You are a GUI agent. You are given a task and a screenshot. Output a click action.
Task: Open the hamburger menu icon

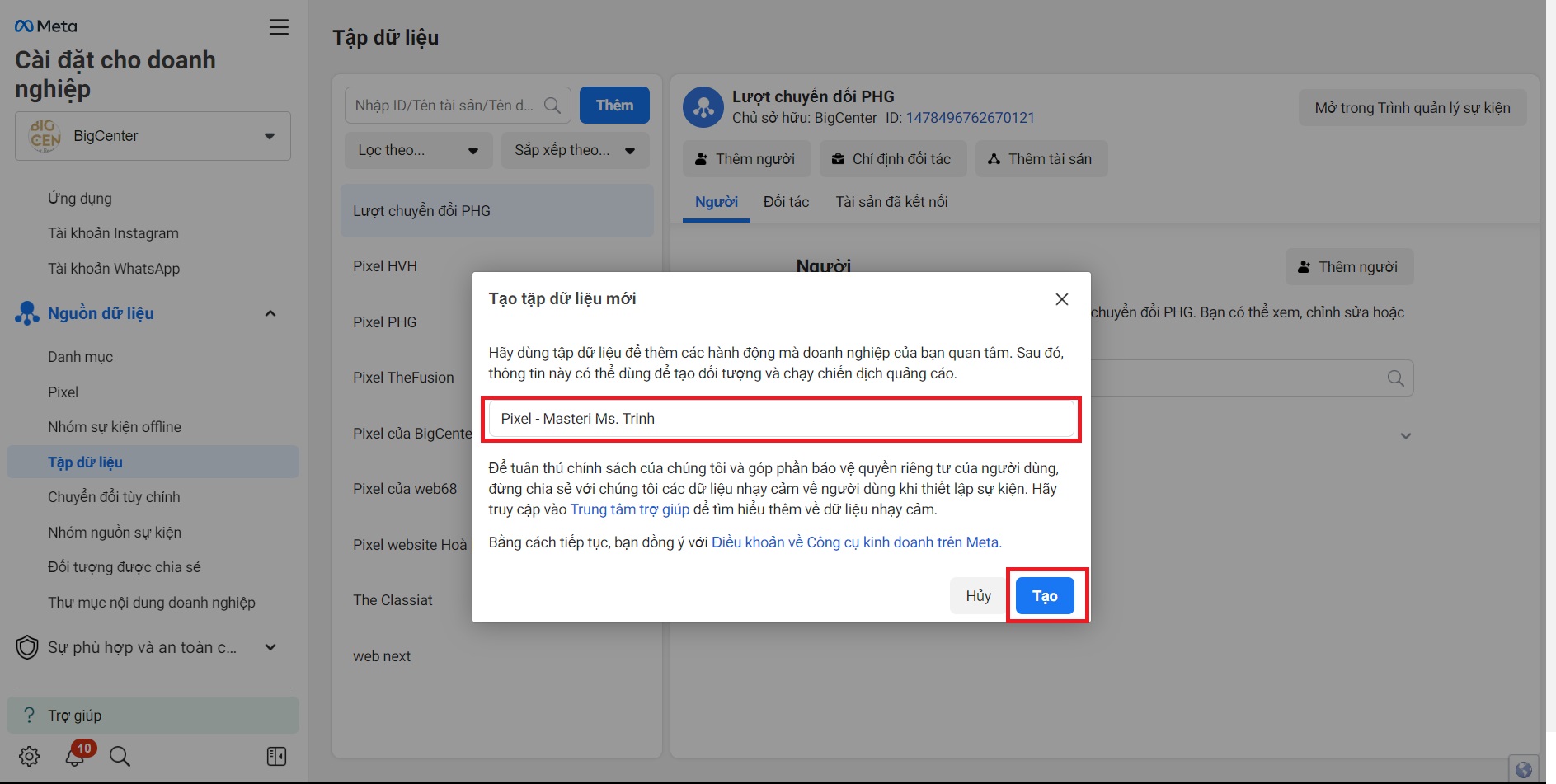tap(280, 27)
